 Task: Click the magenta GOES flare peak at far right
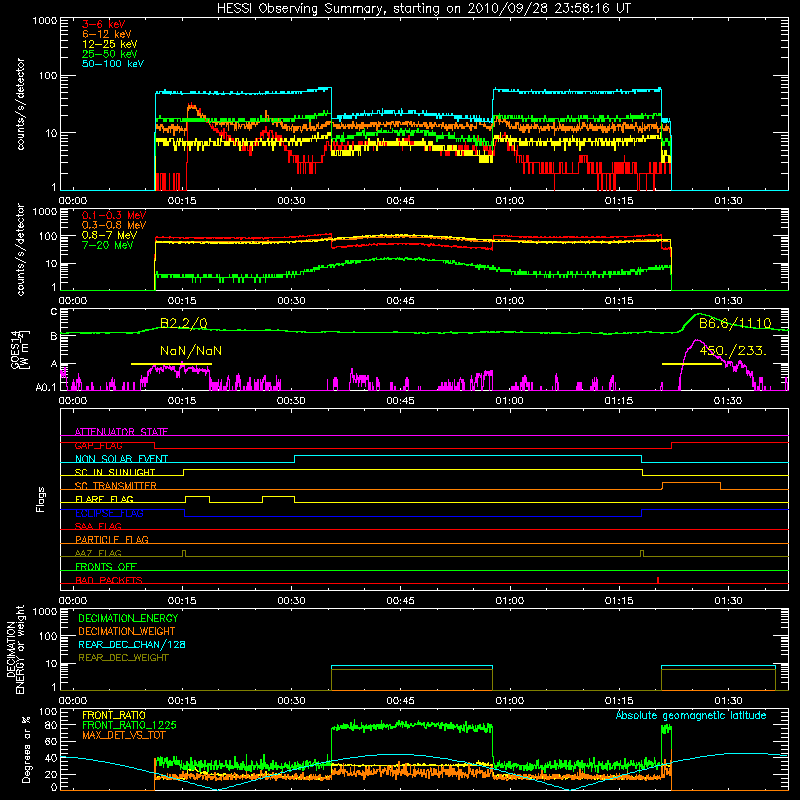[x=697, y=341]
